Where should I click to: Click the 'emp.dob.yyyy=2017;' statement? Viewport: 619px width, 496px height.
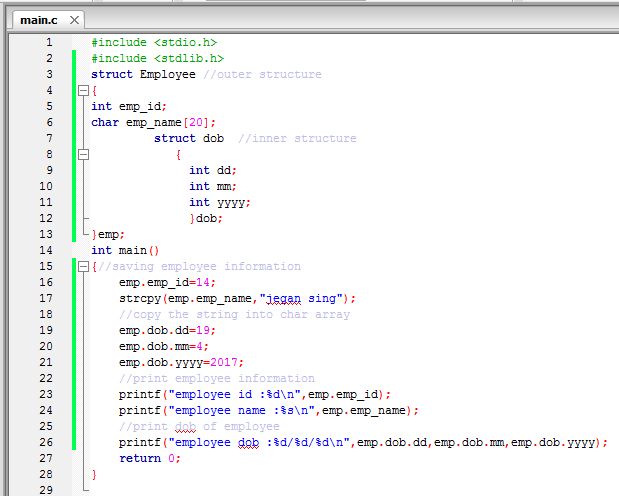182,363
